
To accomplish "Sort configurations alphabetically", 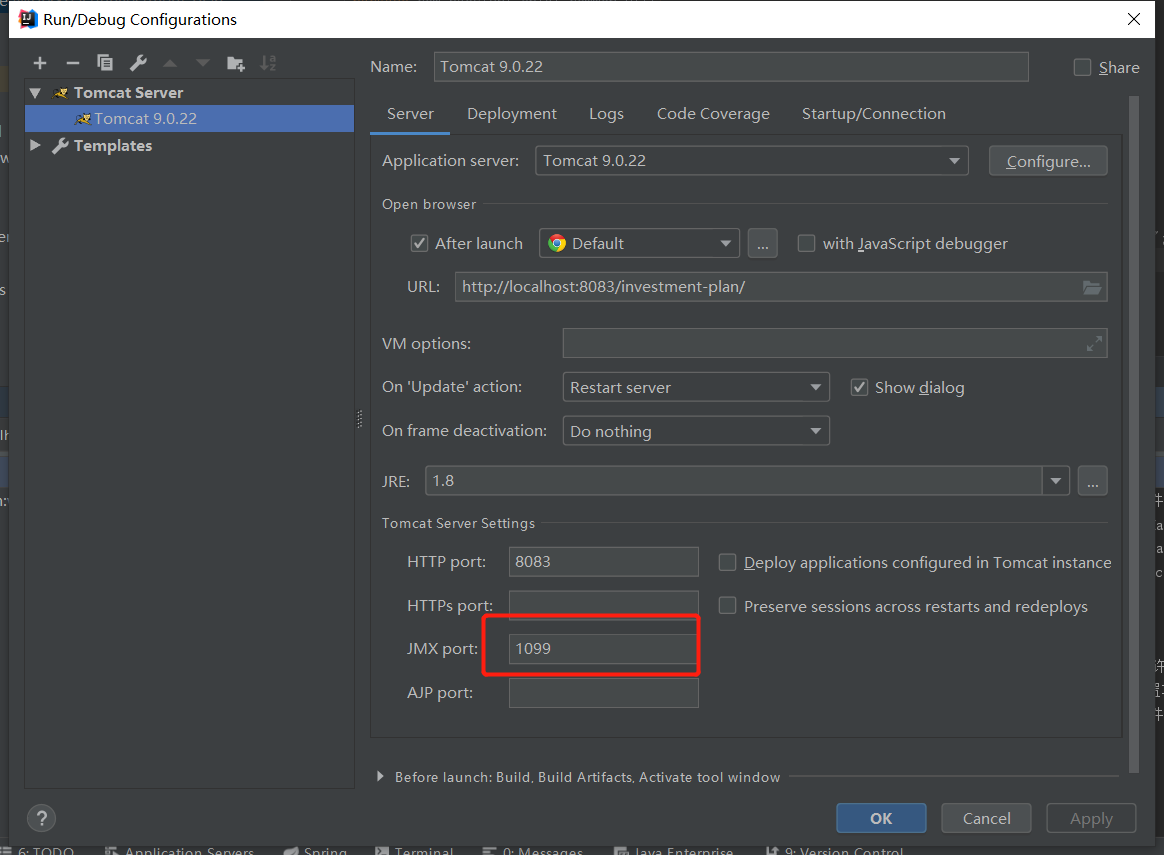I will 268,63.
